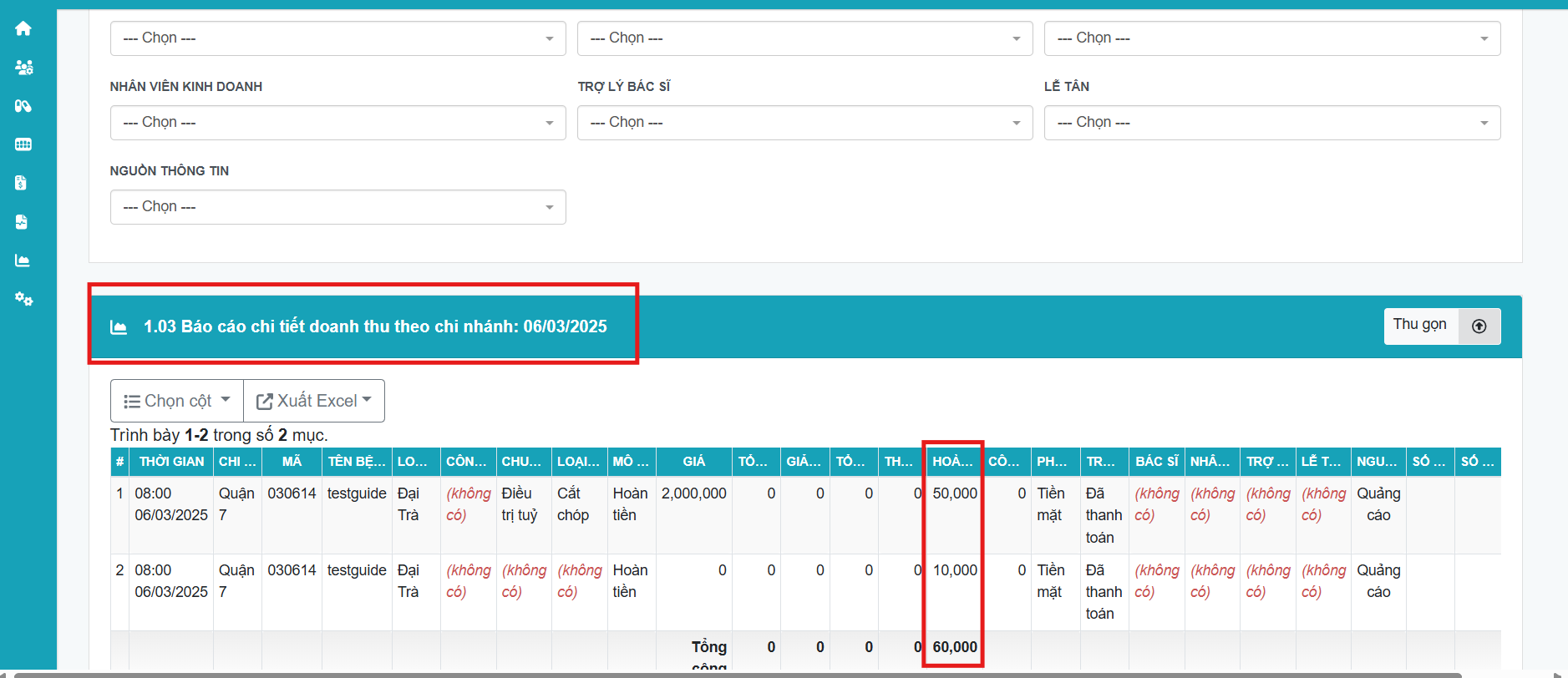Expand the Nguồn thông tin dropdown
Image resolution: width=1568 pixels, height=678 pixels.
click(x=337, y=207)
